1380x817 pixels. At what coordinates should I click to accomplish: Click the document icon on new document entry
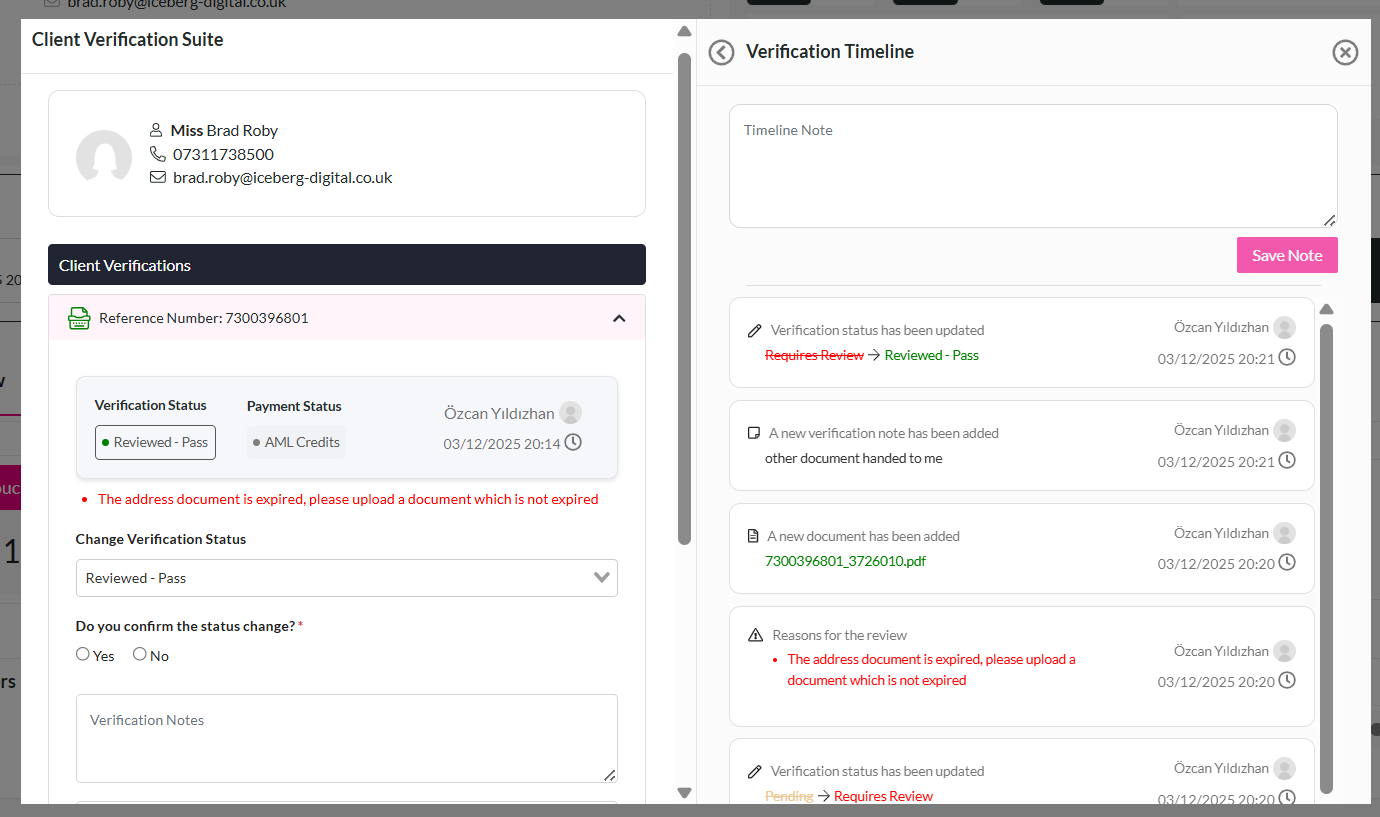click(754, 536)
